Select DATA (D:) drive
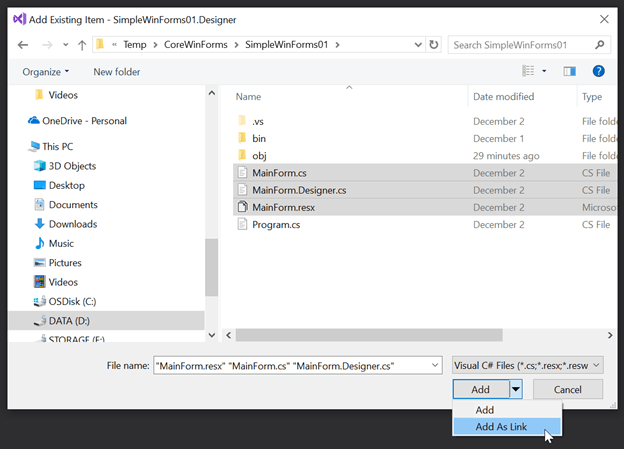Image resolution: width=624 pixels, height=449 pixels. pyautogui.click(x=107, y=321)
